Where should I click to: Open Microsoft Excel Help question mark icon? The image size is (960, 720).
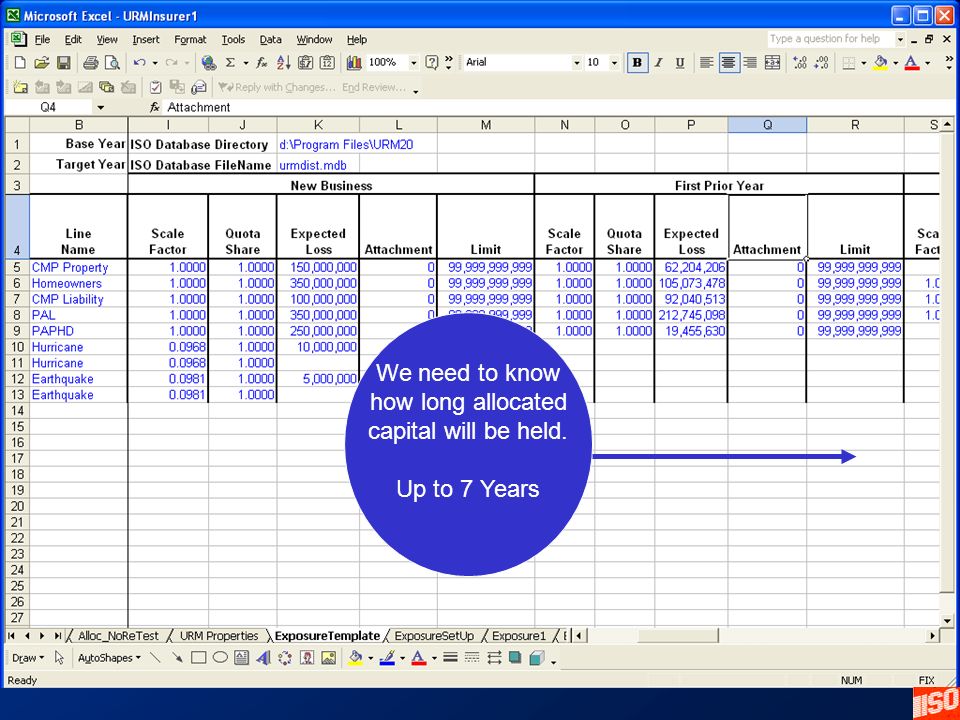(x=432, y=62)
